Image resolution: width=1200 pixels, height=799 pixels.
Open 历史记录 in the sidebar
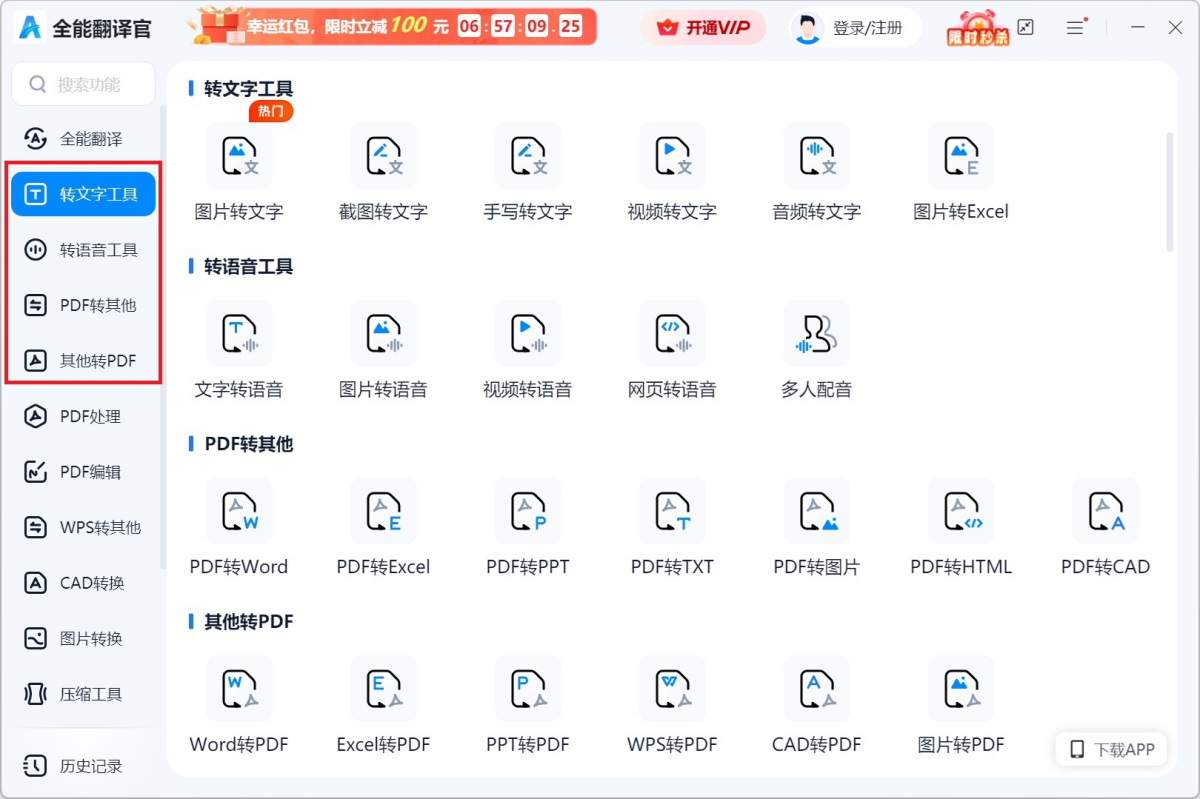pyautogui.click(x=83, y=766)
